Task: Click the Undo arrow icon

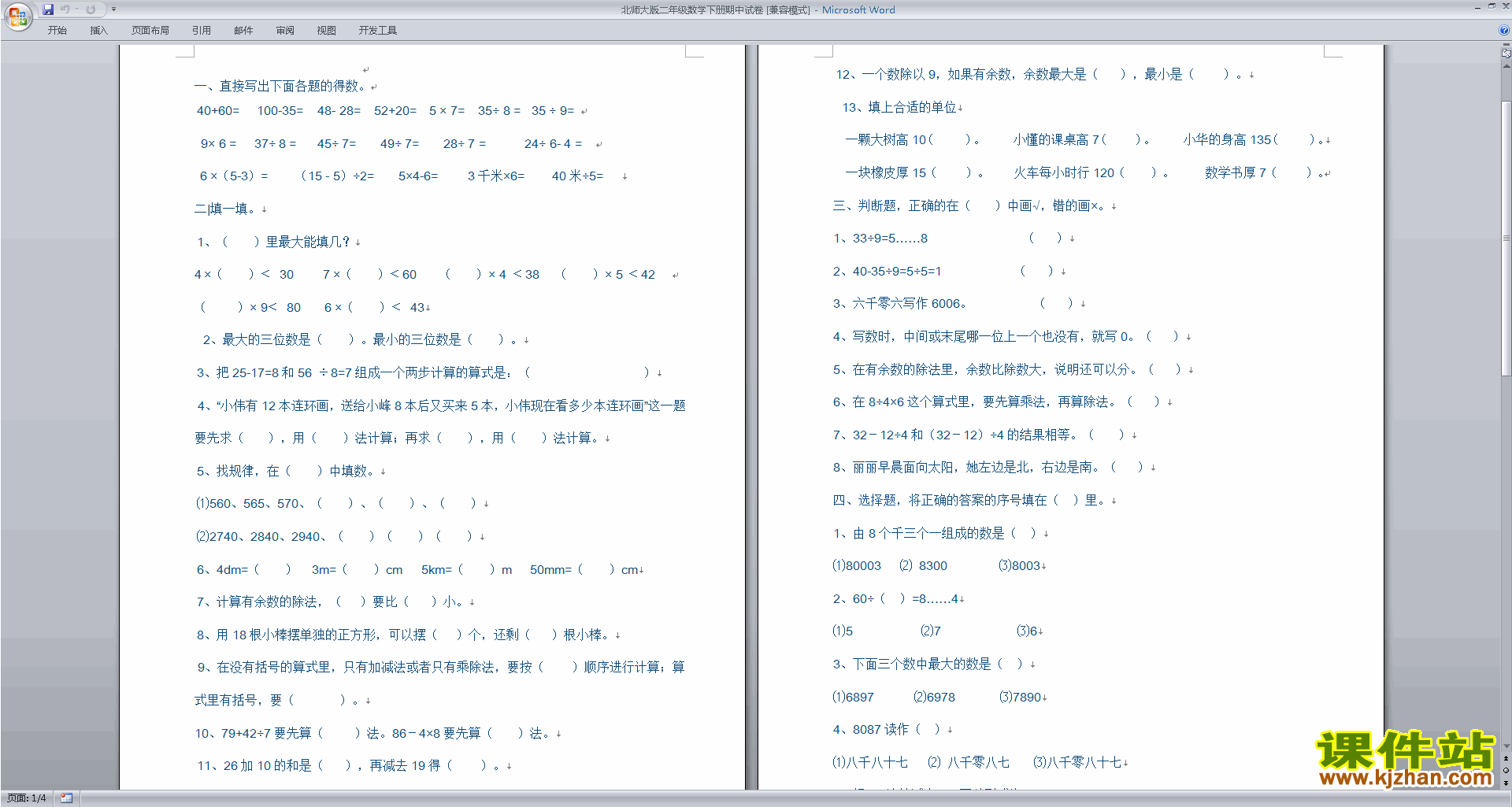Action: (x=65, y=9)
